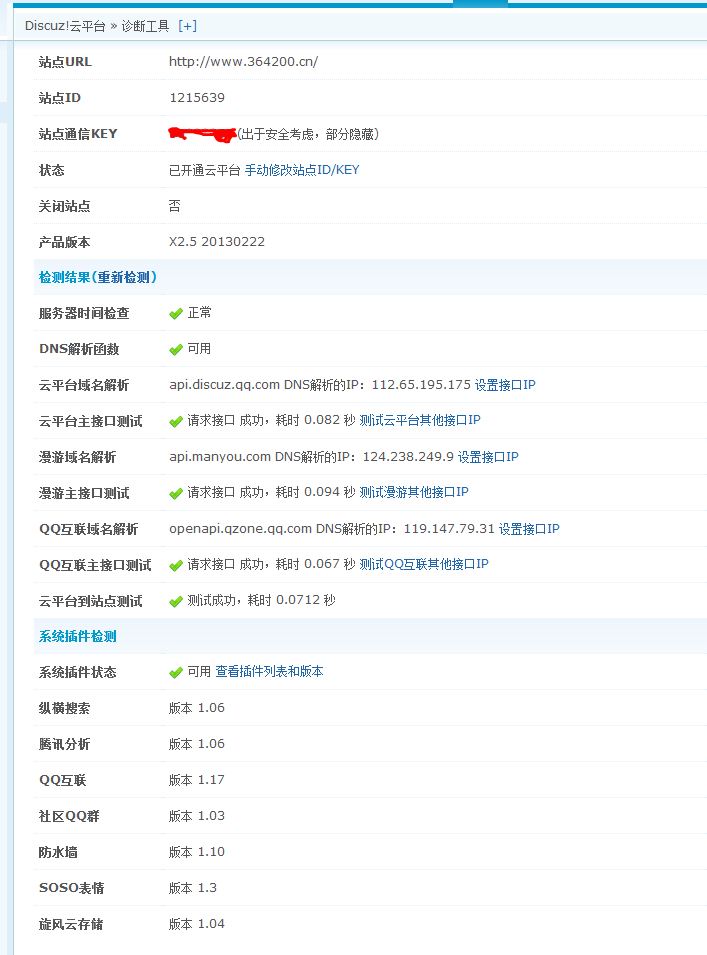Click site URL http://www.364200.cn/
707x955 pixels.
point(244,62)
